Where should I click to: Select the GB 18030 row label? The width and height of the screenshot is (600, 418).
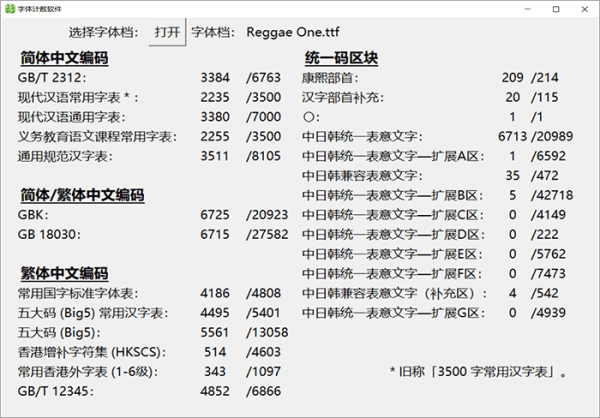tap(49, 234)
